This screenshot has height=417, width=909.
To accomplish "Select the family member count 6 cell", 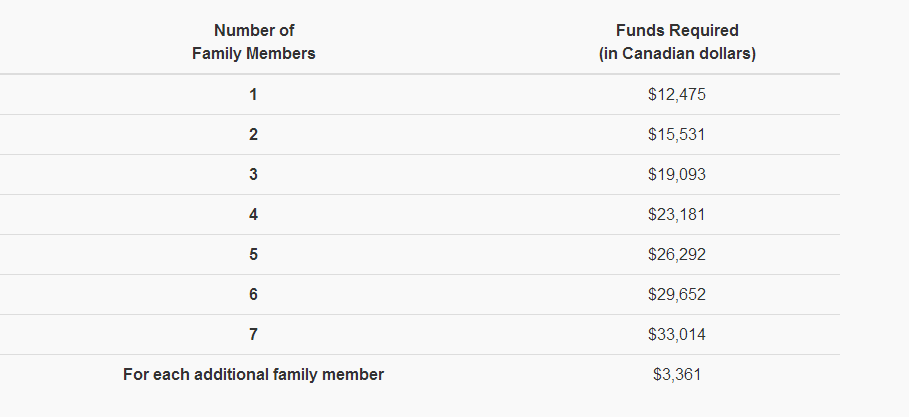I will [x=254, y=295].
